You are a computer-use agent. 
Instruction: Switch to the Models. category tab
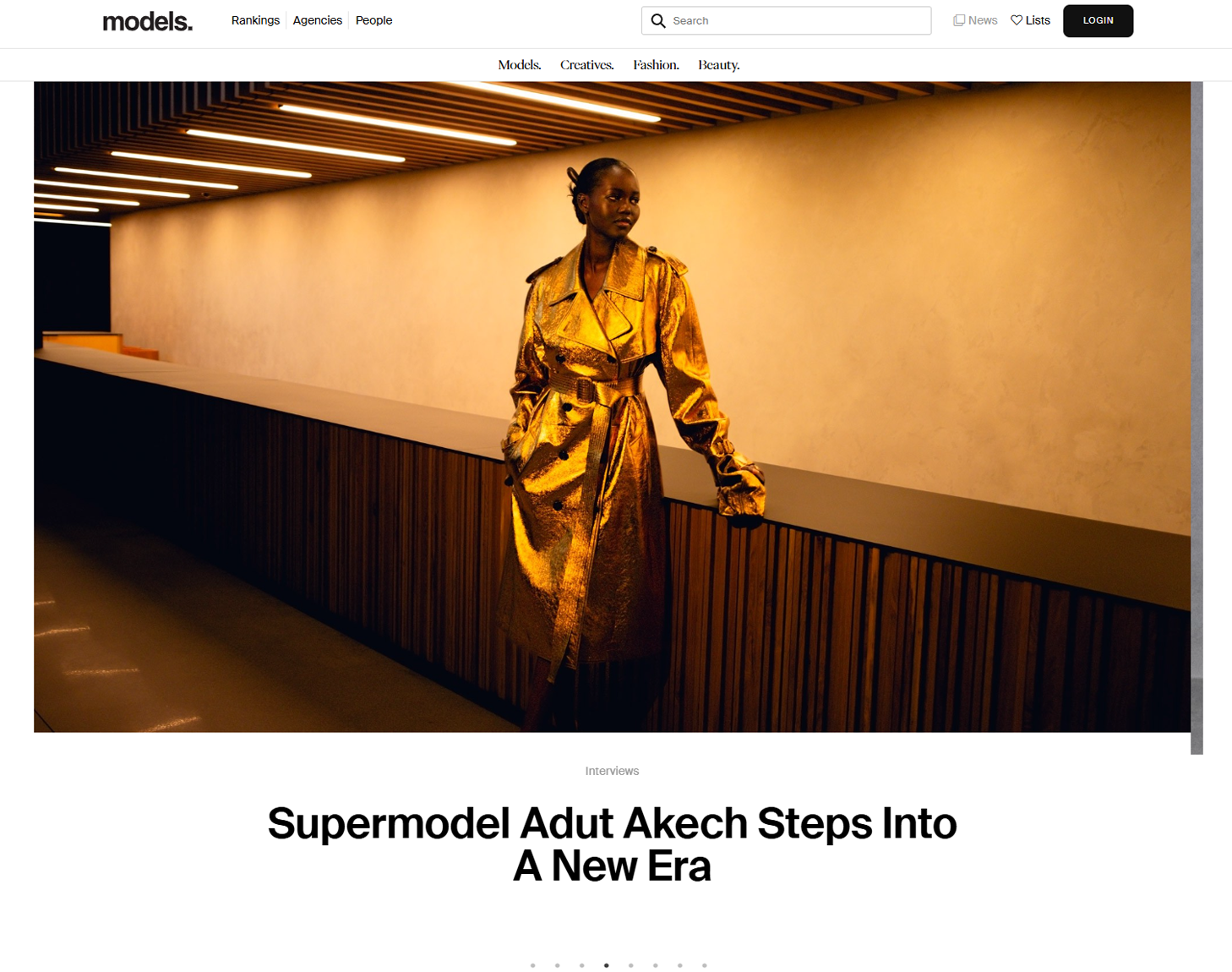pos(520,65)
